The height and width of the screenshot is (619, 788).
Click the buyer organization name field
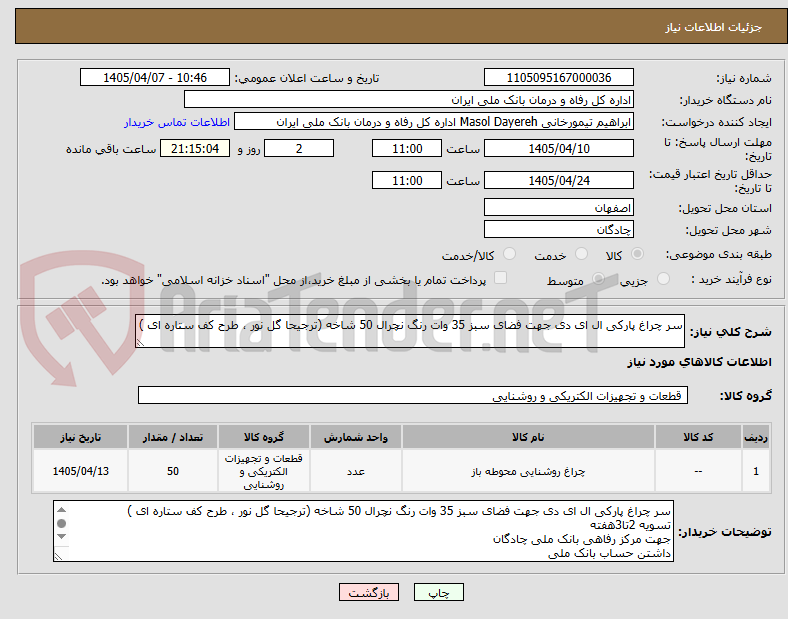(409, 99)
